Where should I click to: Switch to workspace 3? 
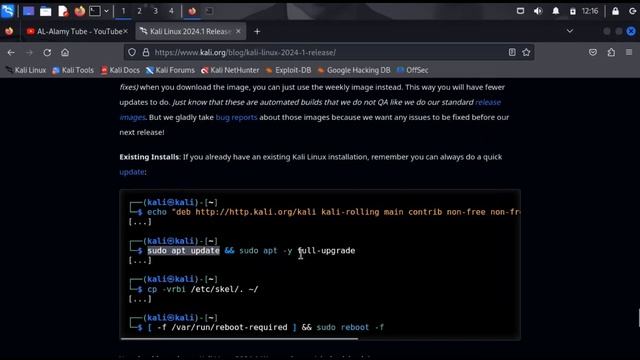[x=155, y=11]
